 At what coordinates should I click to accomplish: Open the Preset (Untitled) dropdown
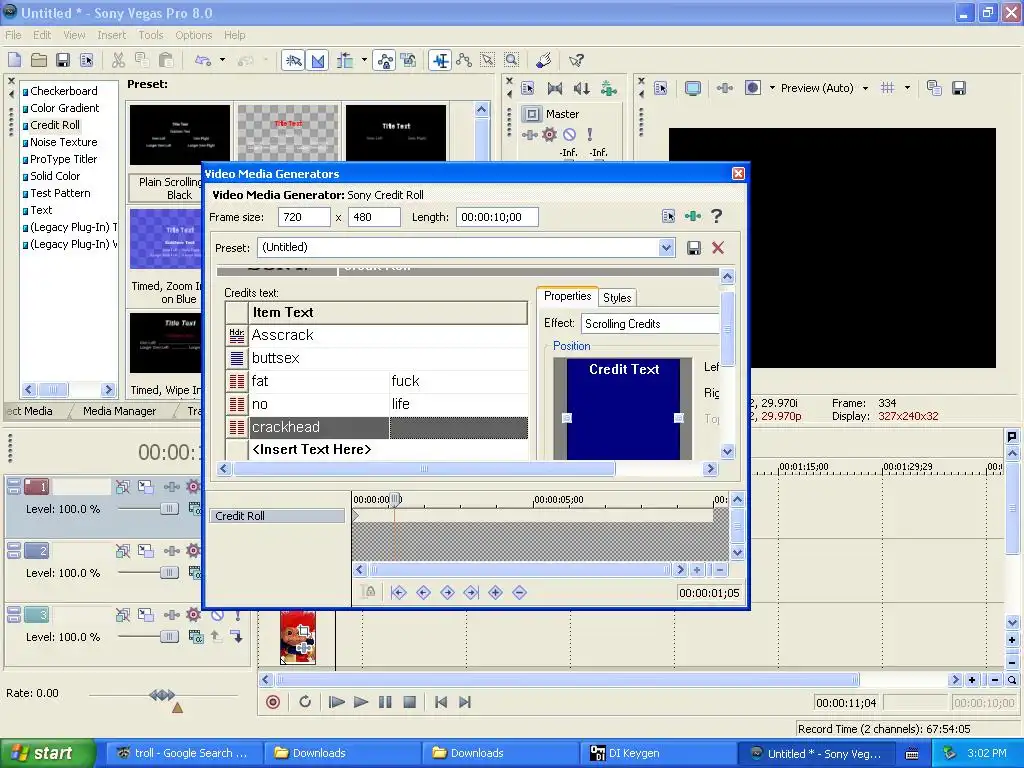click(666, 248)
